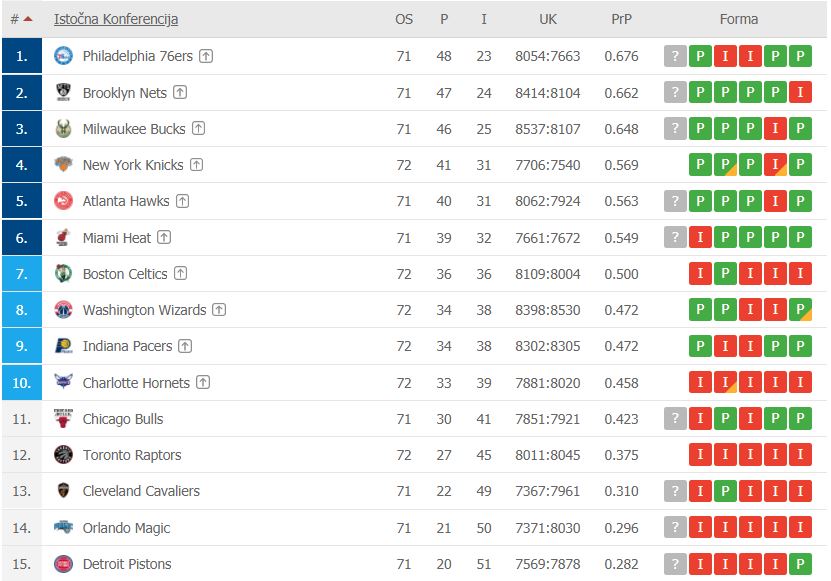
Task: Click the up-arrow icon beside Miami Heat
Action: point(164,238)
